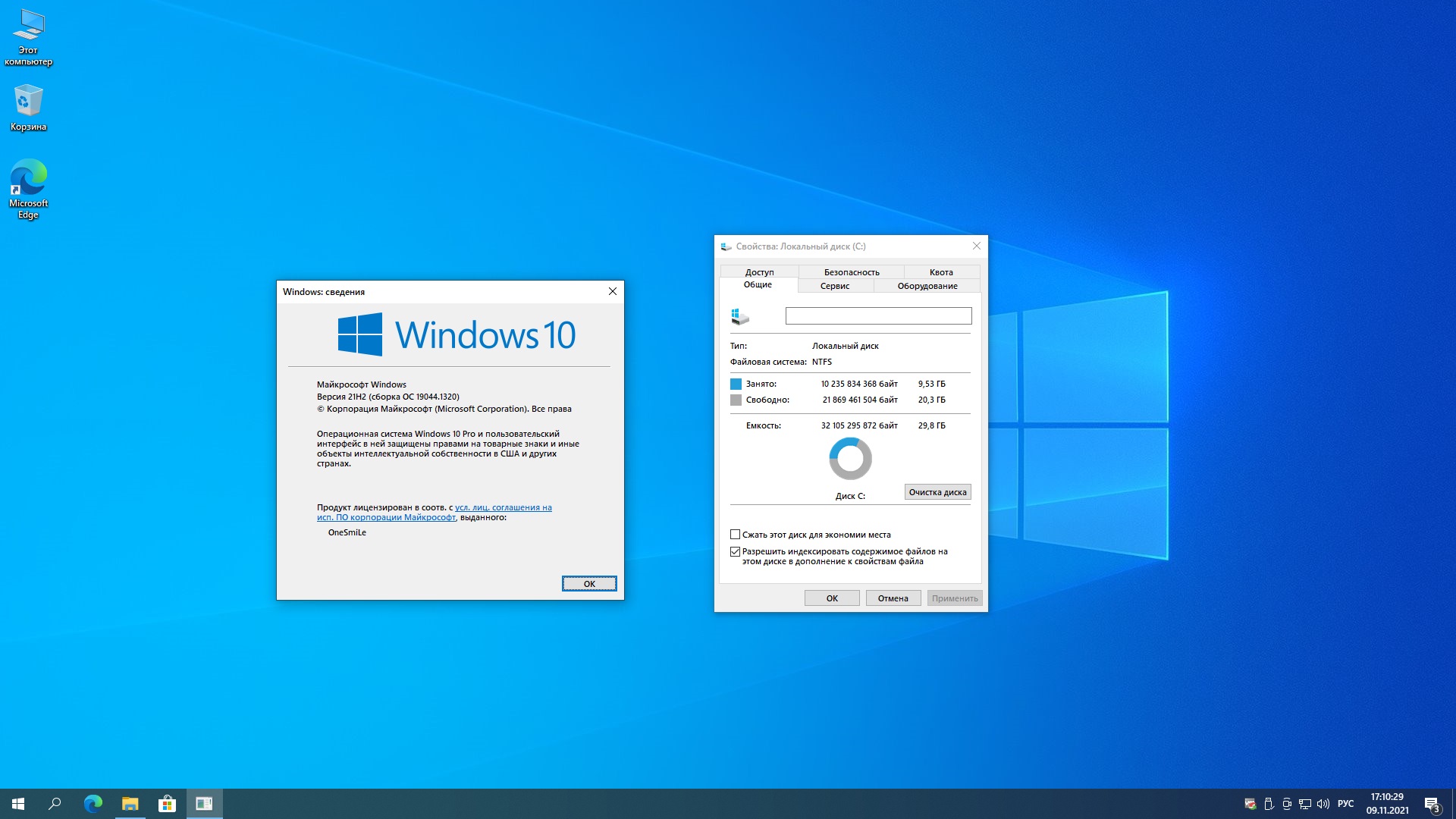Viewport: 1456px width, 819px height.
Task: Switch to the Безопасность tab
Action: tap(851, 272)
